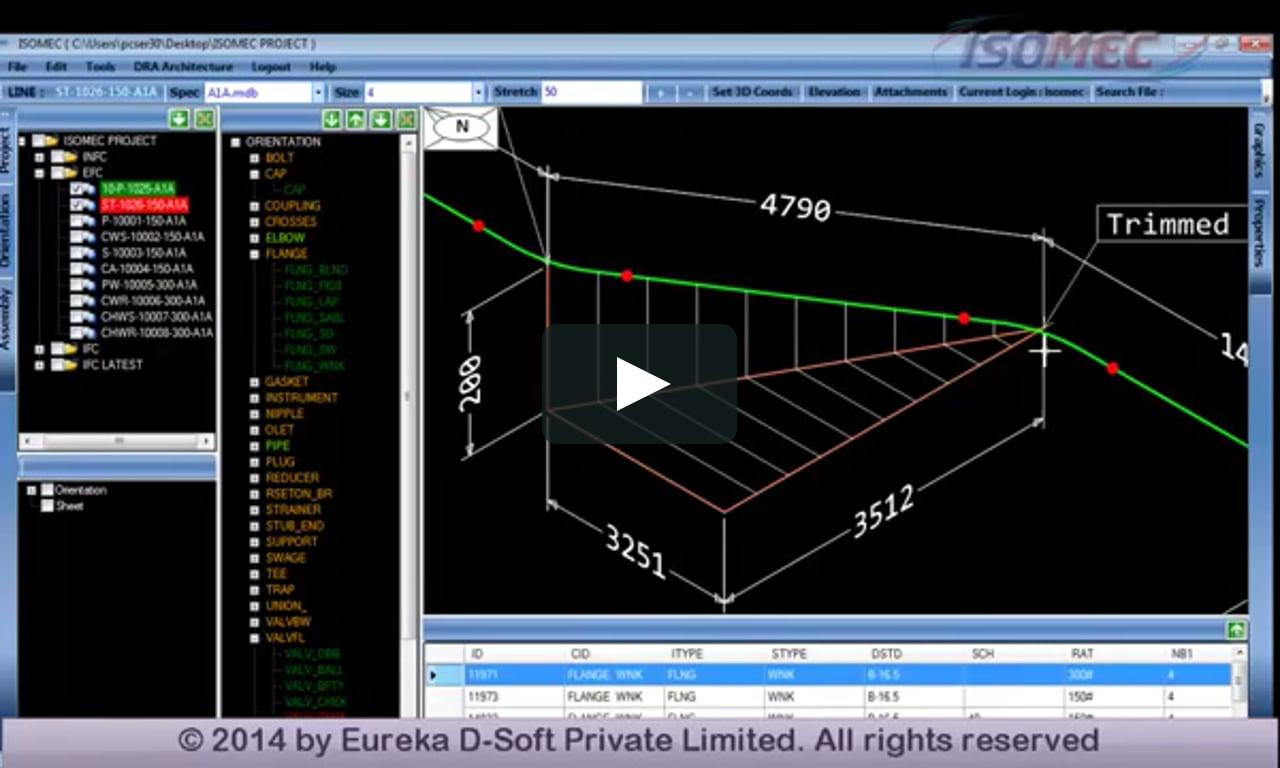Click leftmost down-arrow icon above Orientation tree

(x=331, y=119)
